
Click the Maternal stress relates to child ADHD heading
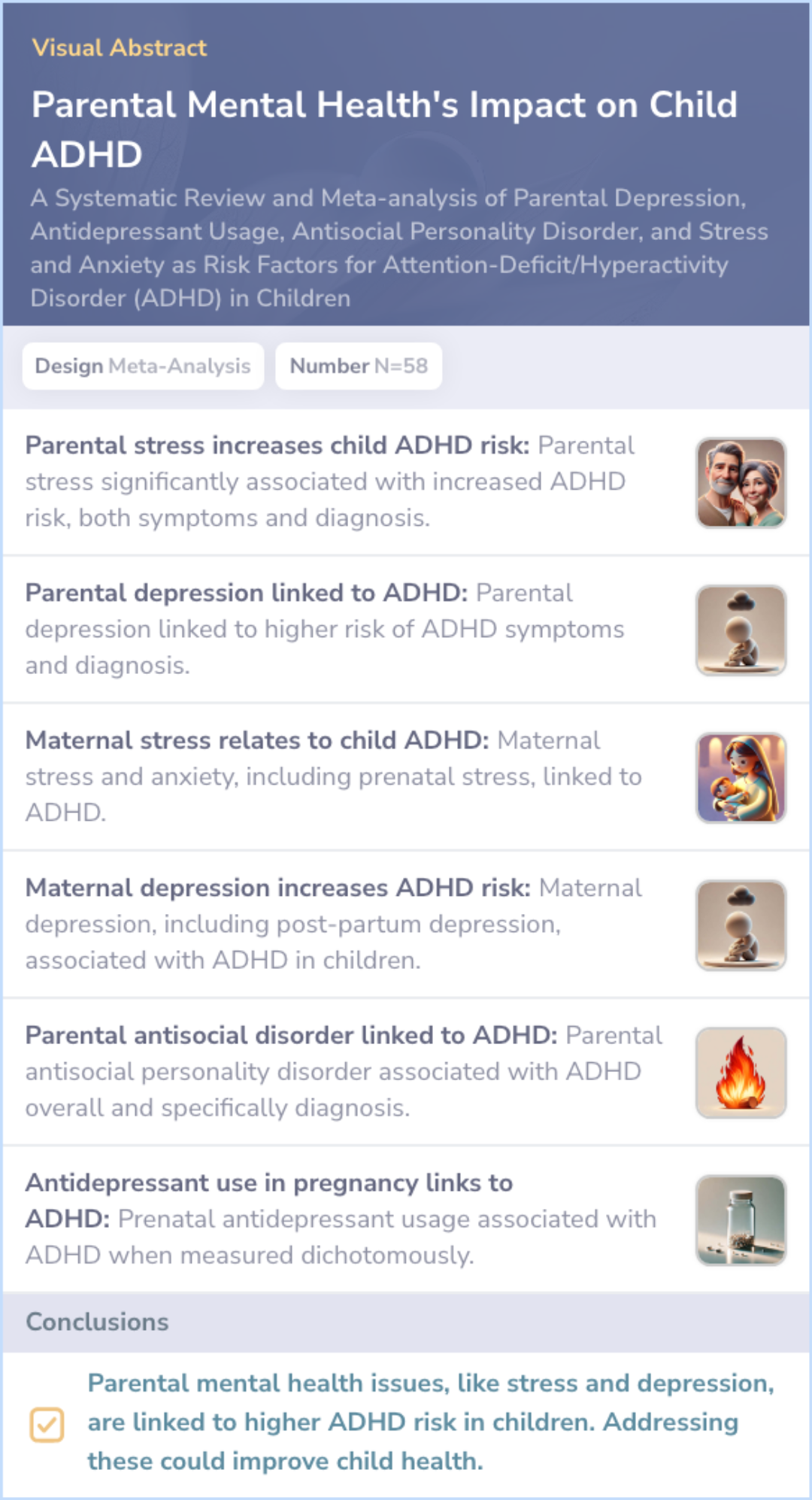tap(257, 740)
